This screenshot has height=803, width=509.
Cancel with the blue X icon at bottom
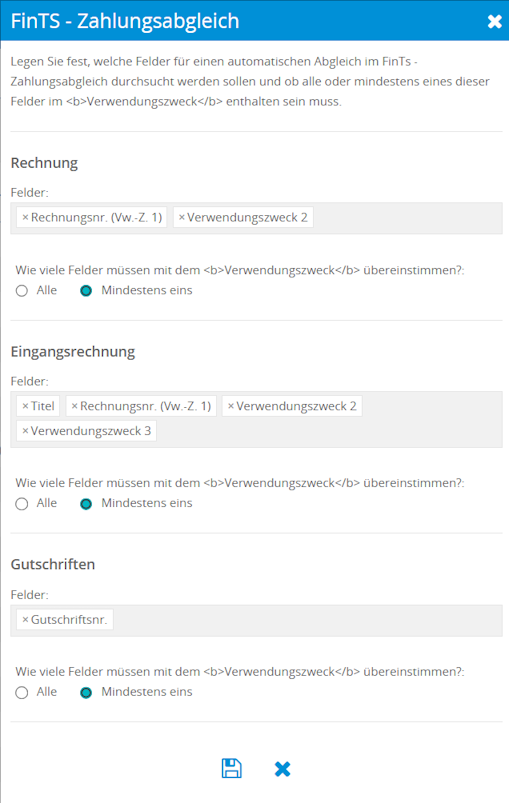(x=282, y=769)
